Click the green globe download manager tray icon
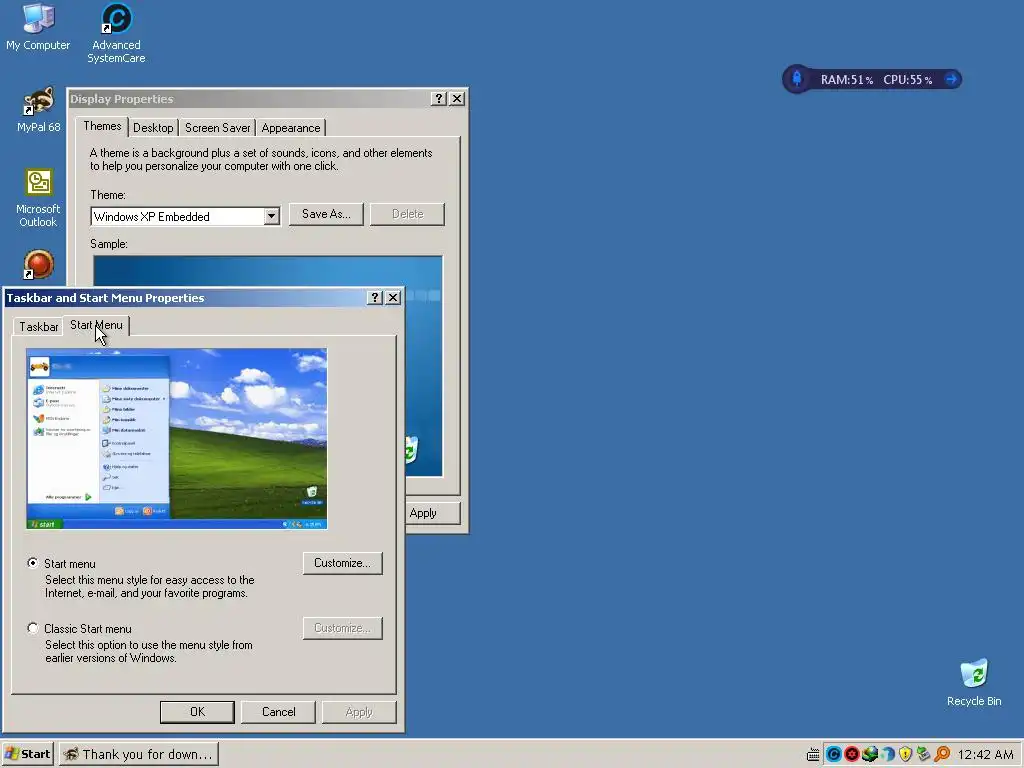The image size is (1024, 768). pyautogui.click(x=869, y=754)
